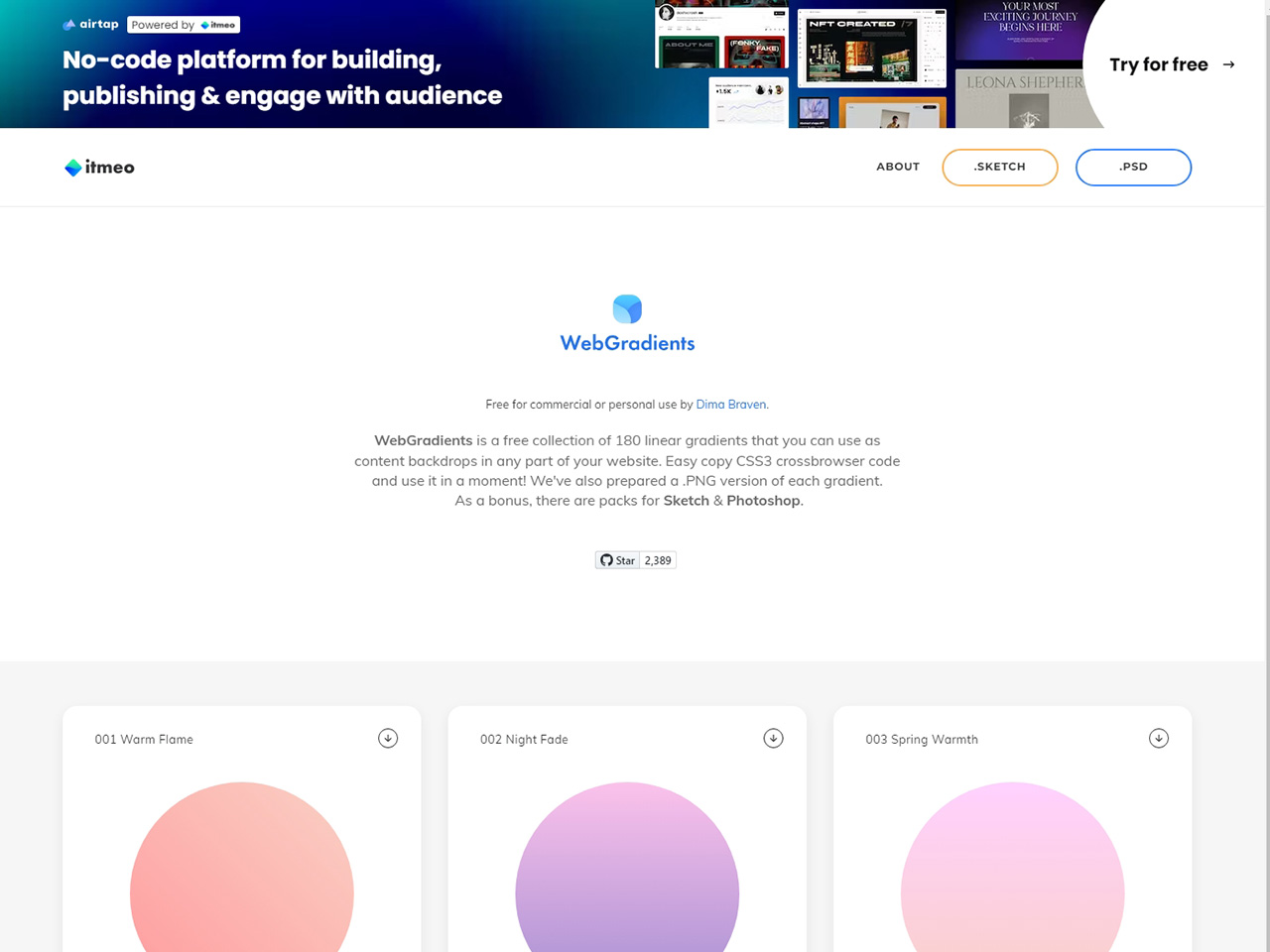Download the .PSD gradient pack
The image size is (1270, 952).
[x=1133, y=167]
